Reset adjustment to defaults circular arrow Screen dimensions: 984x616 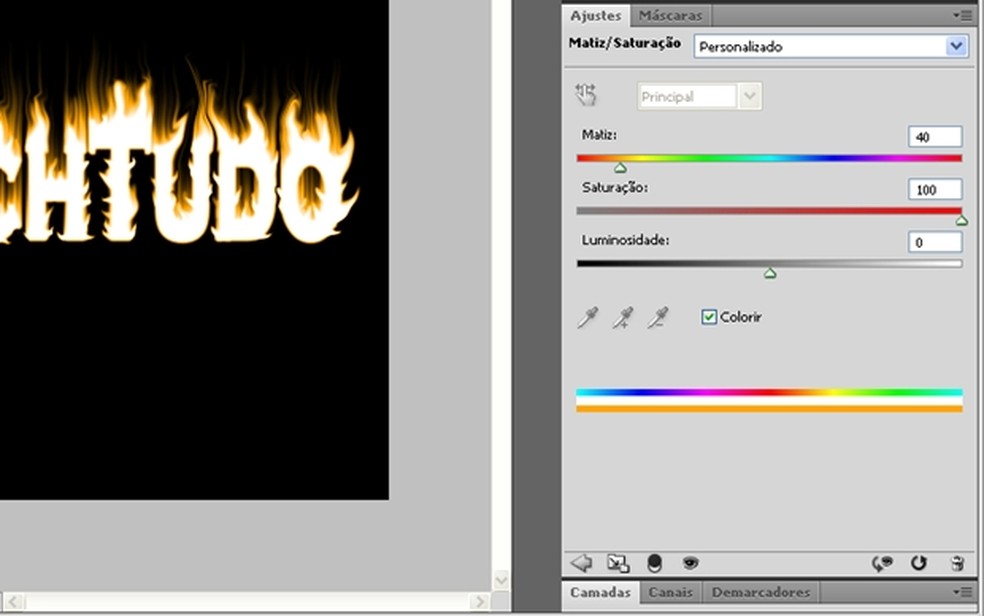click(919, 563)
